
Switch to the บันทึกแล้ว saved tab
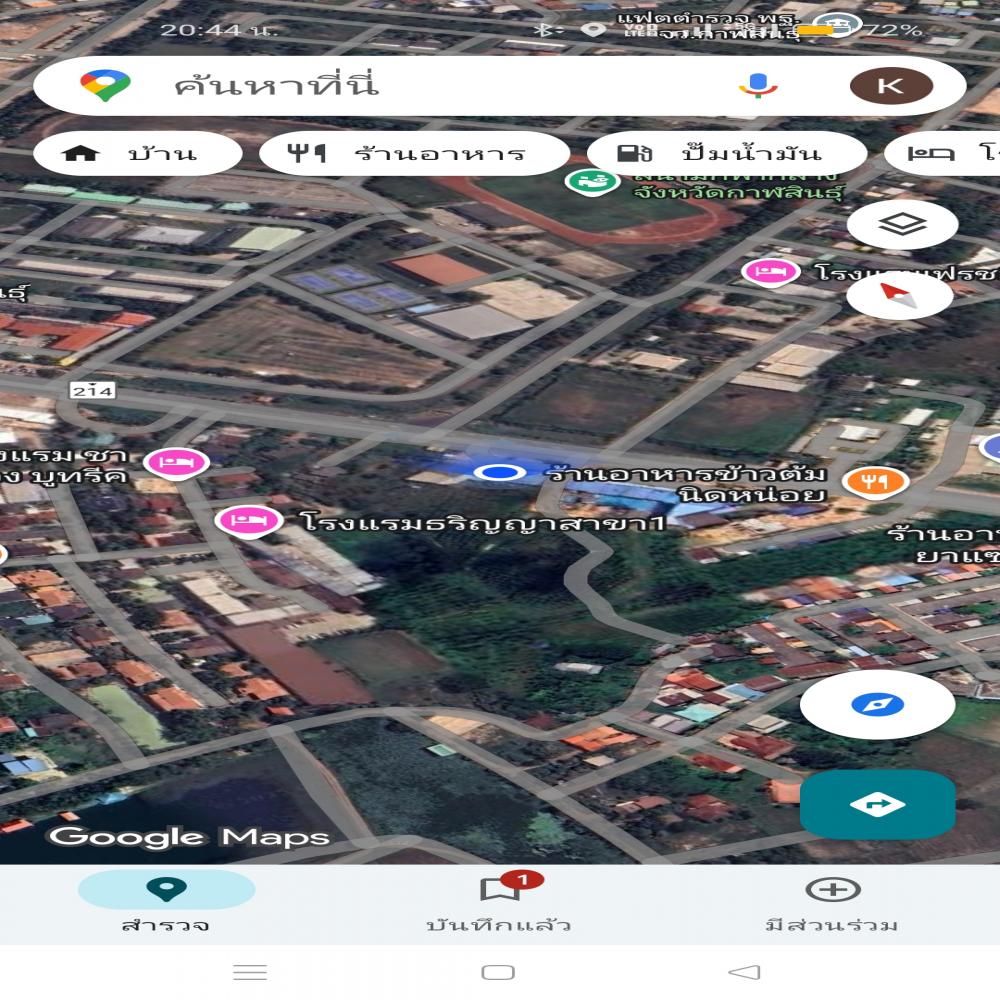(499, 901)
